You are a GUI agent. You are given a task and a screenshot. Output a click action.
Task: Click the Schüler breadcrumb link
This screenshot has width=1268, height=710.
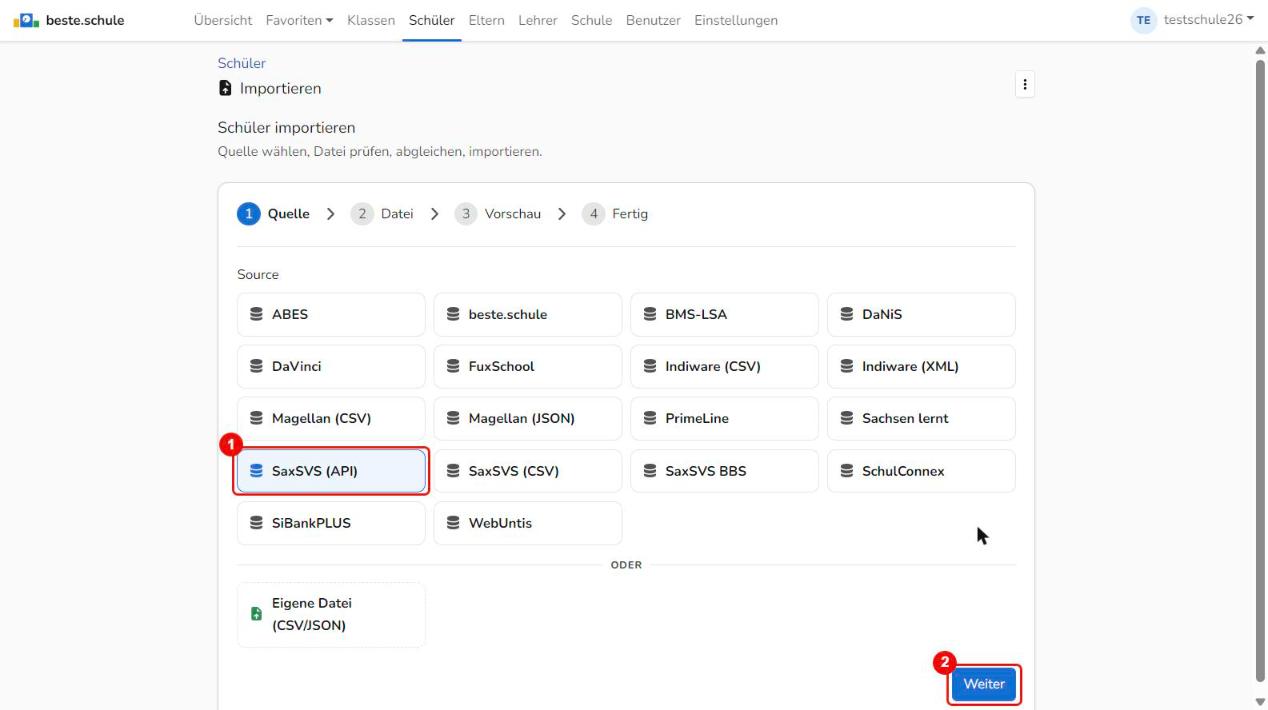241,63
